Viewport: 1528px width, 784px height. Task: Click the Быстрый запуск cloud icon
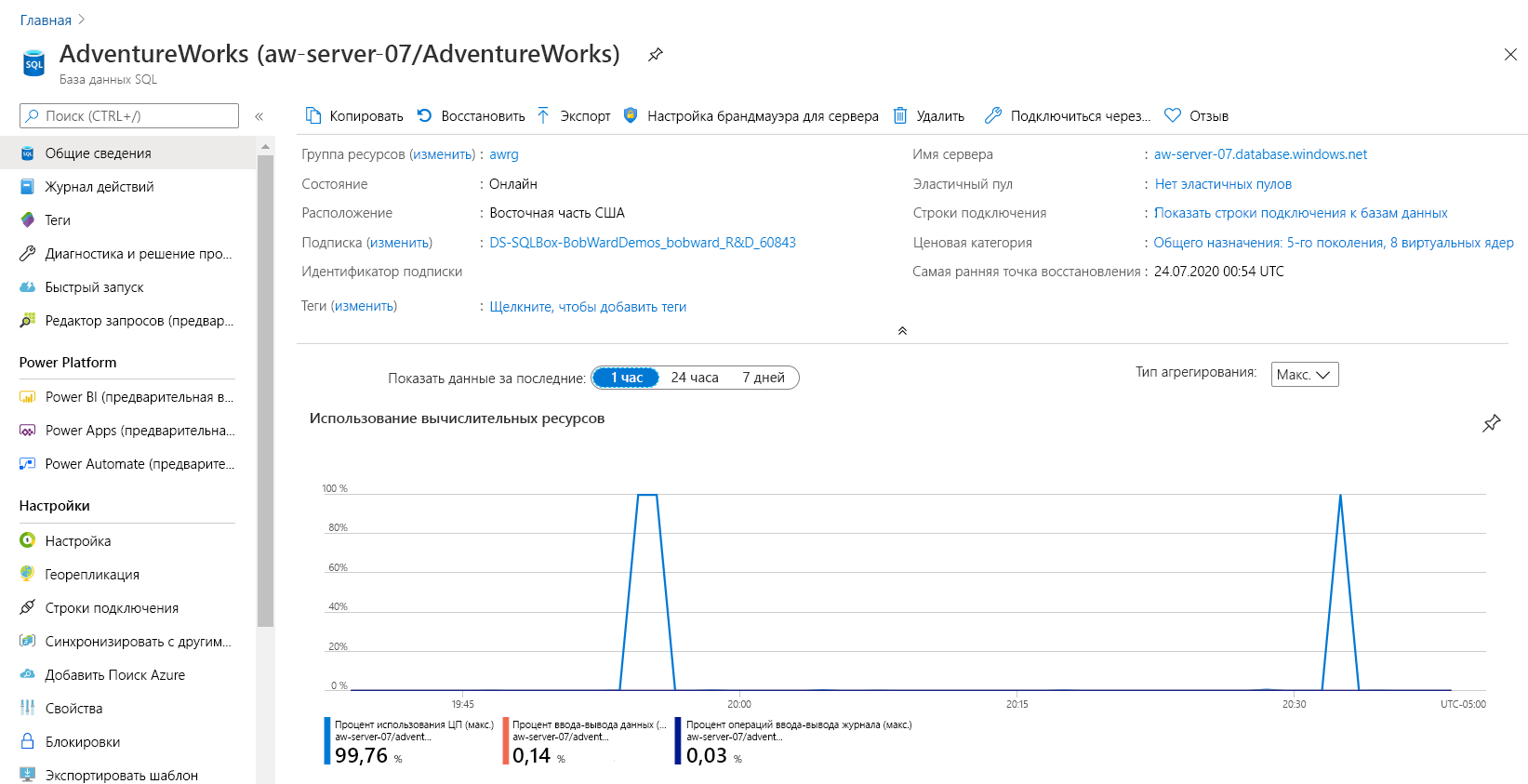27,287
